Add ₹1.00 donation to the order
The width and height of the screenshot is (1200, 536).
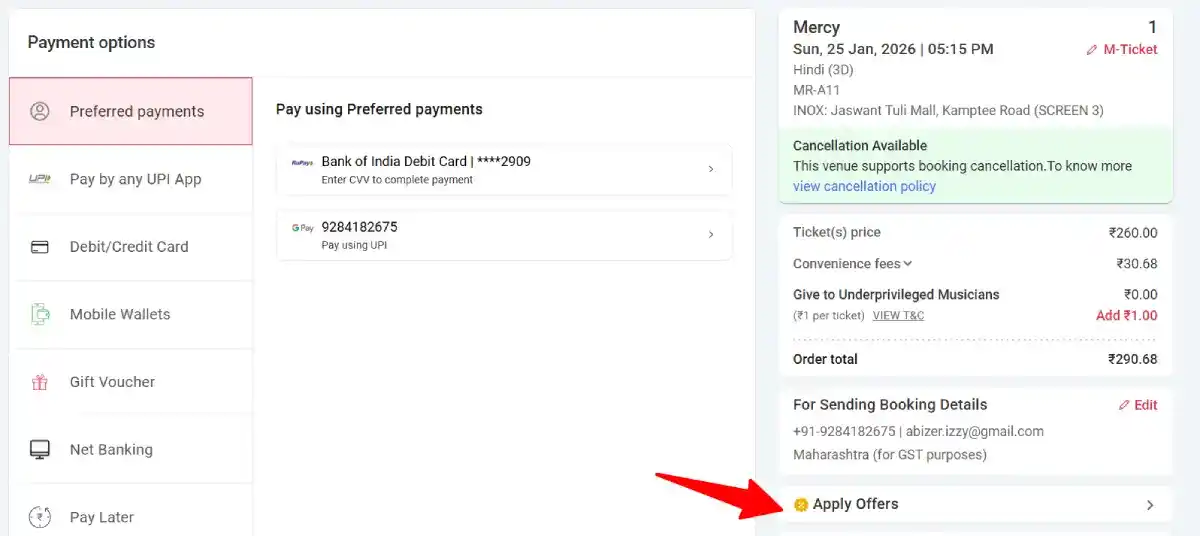[1126, 315]
